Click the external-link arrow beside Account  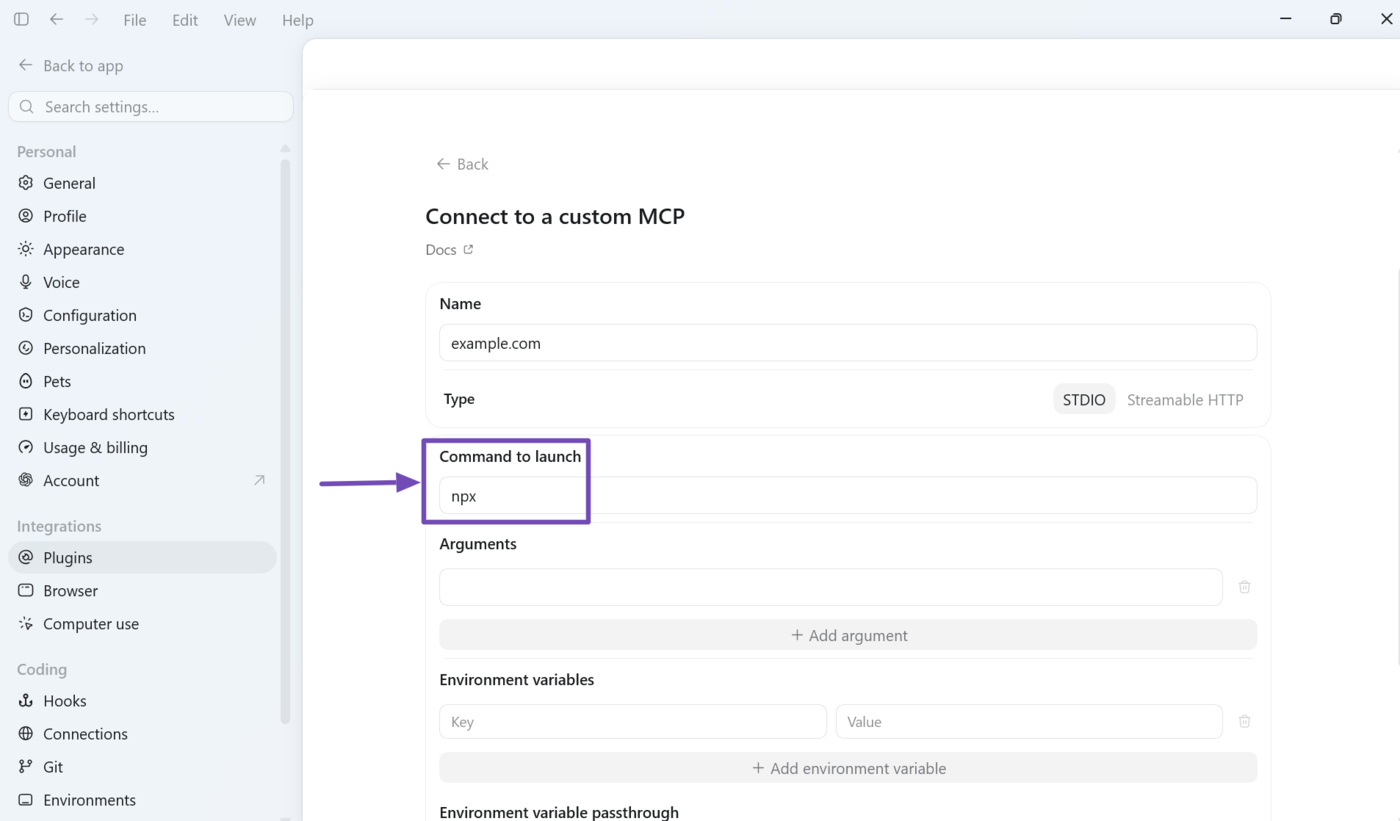pyautogui.click(x=259, y=480)
